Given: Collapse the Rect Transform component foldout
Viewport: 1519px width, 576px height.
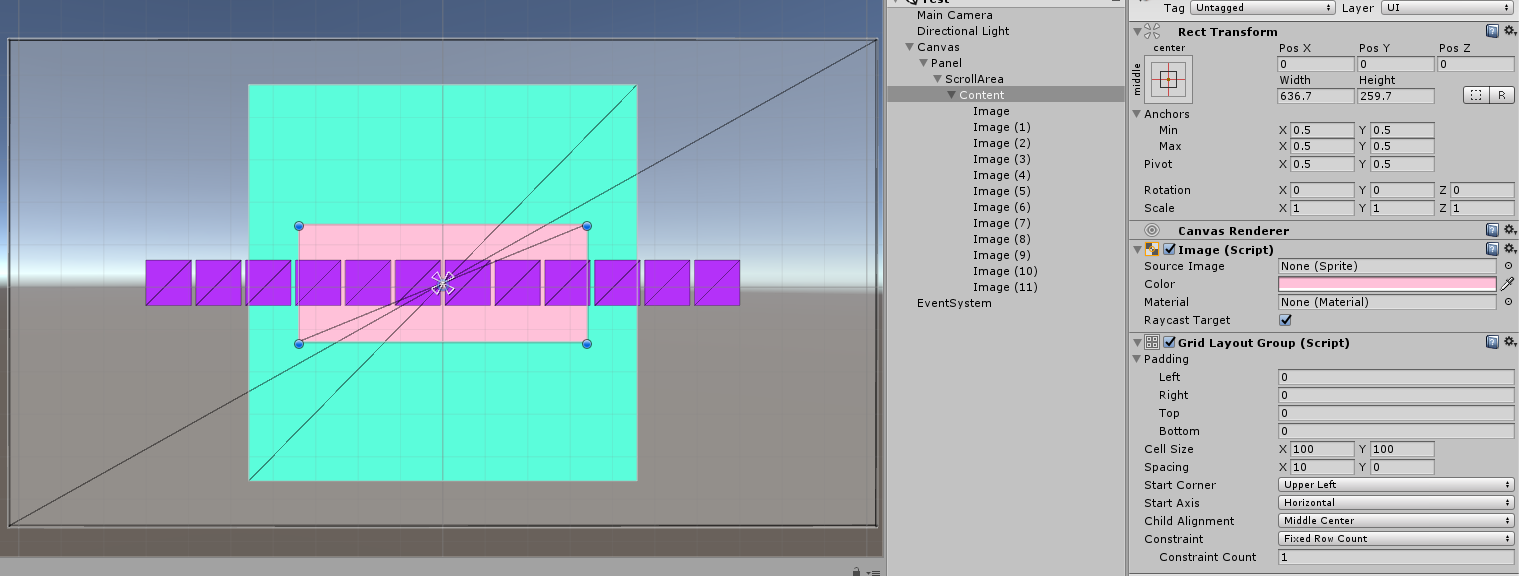Looking at the screenshot, I should pyautogui.click(x=1137, y=32).
